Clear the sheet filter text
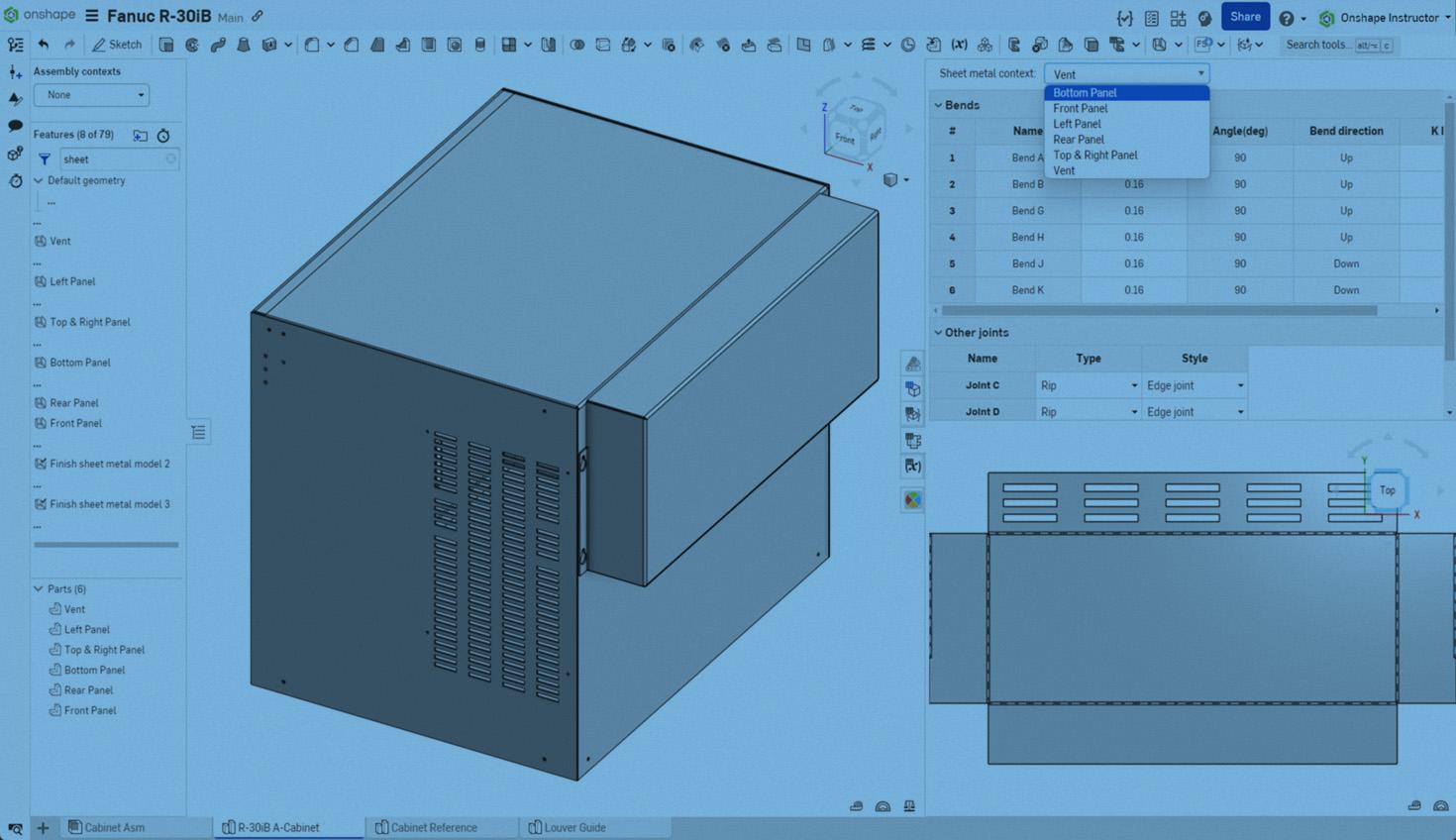Screen dimensions: 1456x840 click(x=170, y=158)
